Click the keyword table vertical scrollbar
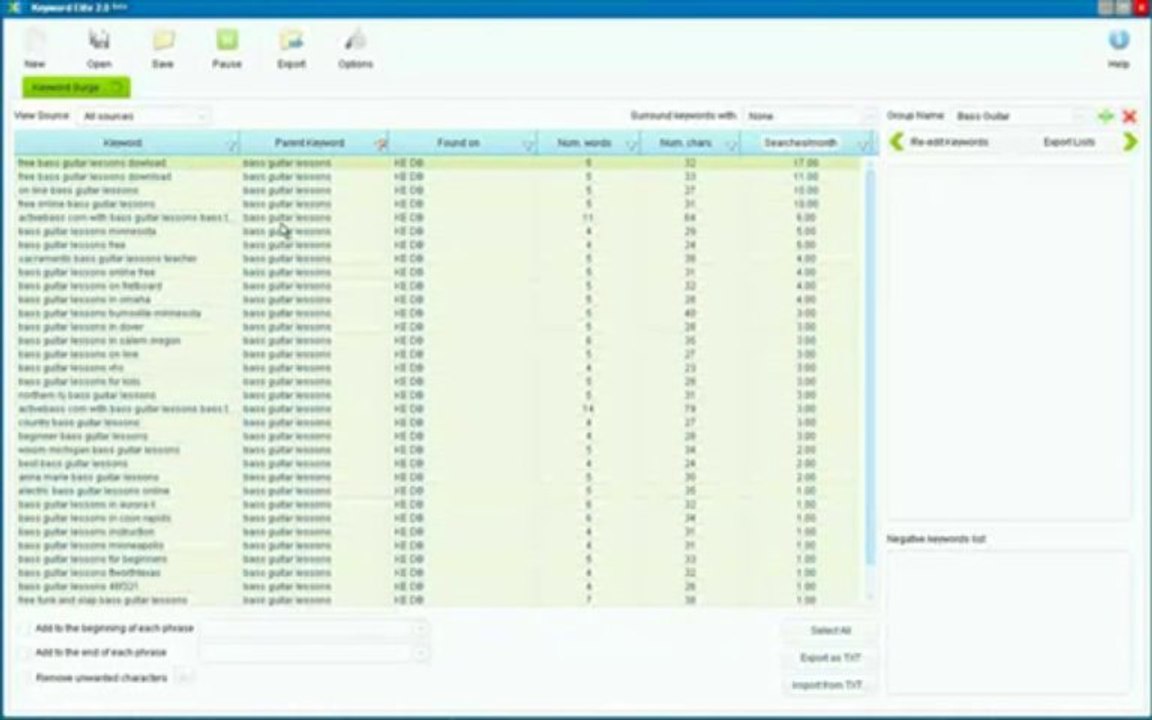The width and height of the screenshot is (1152, 720). [871, 367]
